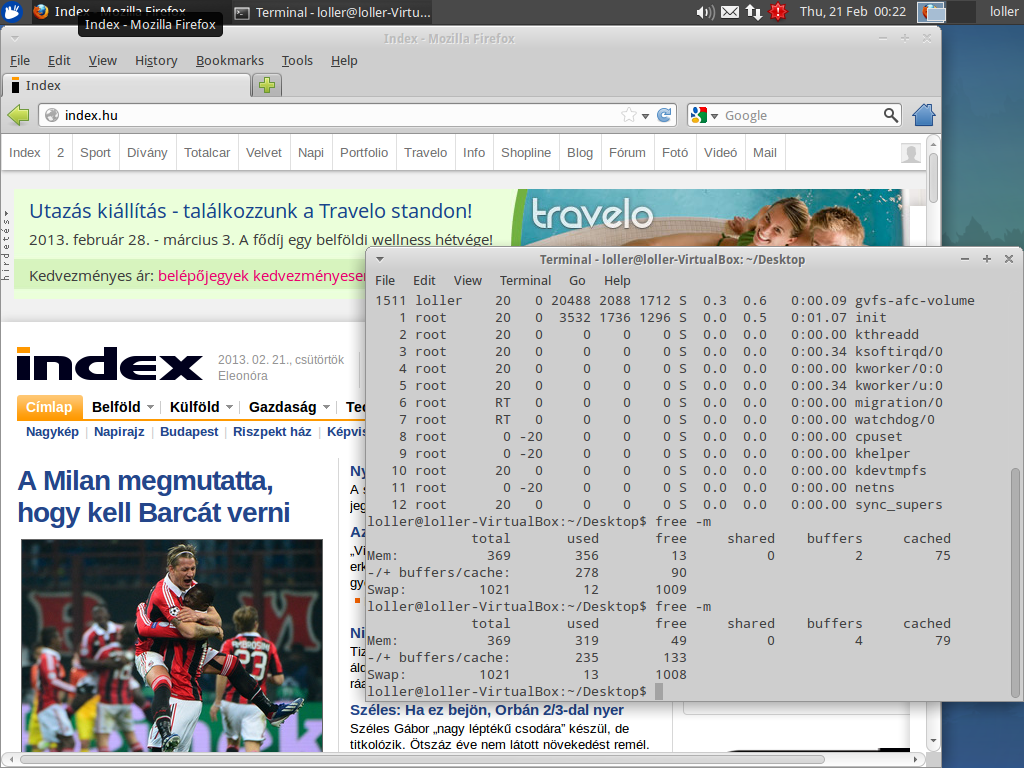This screenshot has width=1024, height=768.
Task: Bookmark this page with the star icon
Action: point(628,116)
